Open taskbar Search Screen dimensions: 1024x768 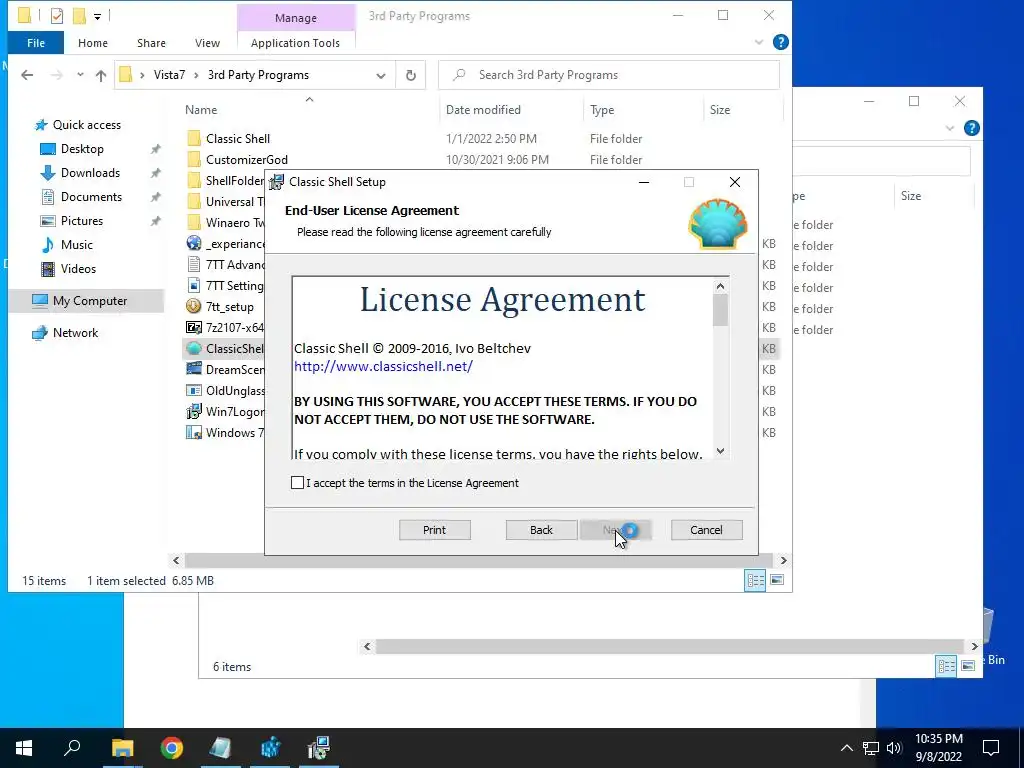72,748
